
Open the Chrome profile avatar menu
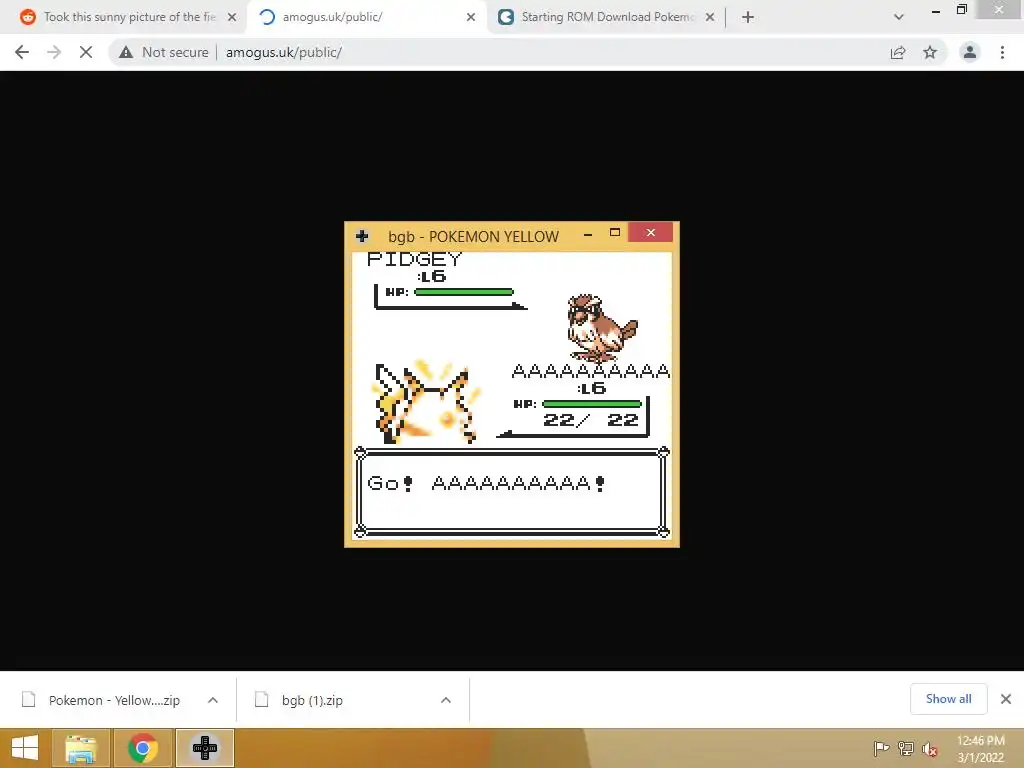click(x=970, y=52)
